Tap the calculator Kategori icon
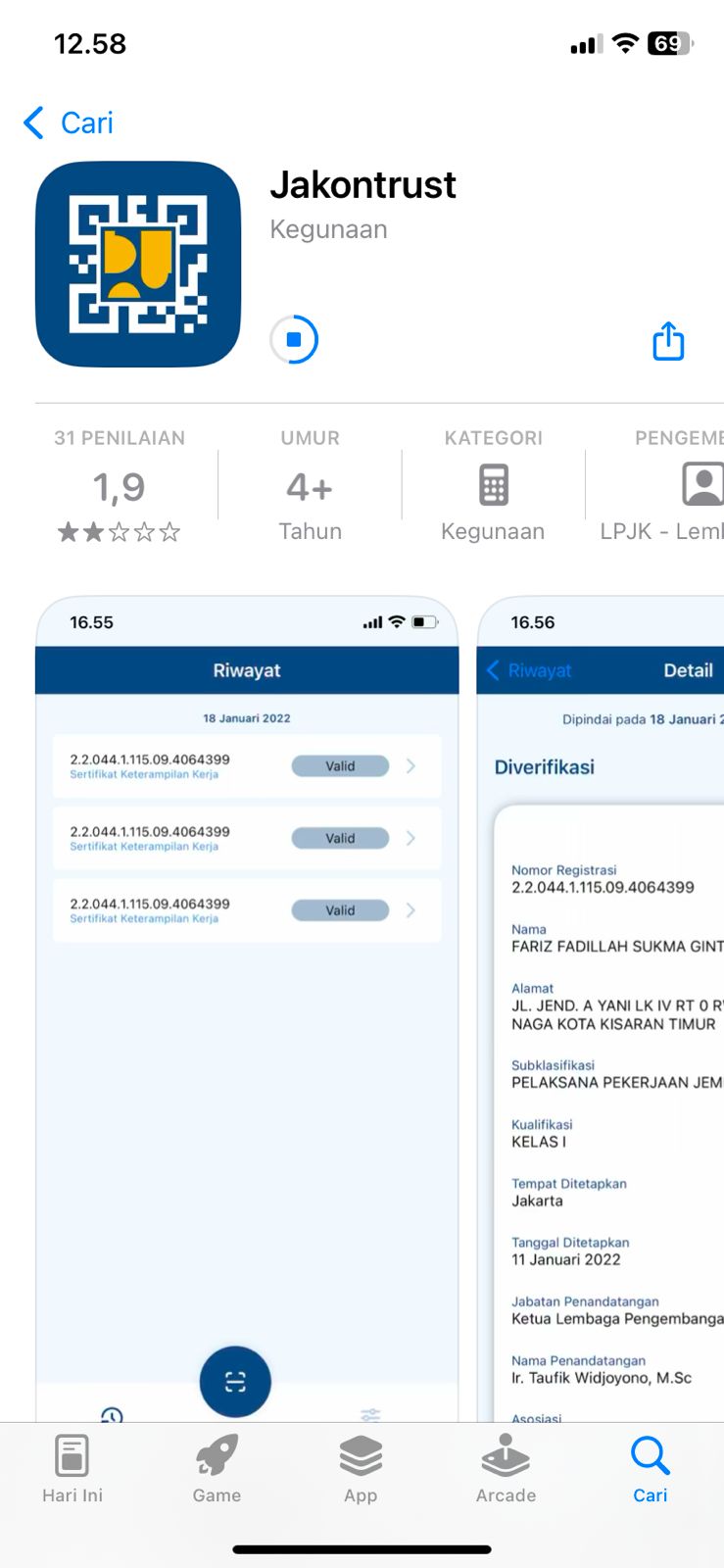Viewport: 724px width, 1568px height. click(494, 485)
